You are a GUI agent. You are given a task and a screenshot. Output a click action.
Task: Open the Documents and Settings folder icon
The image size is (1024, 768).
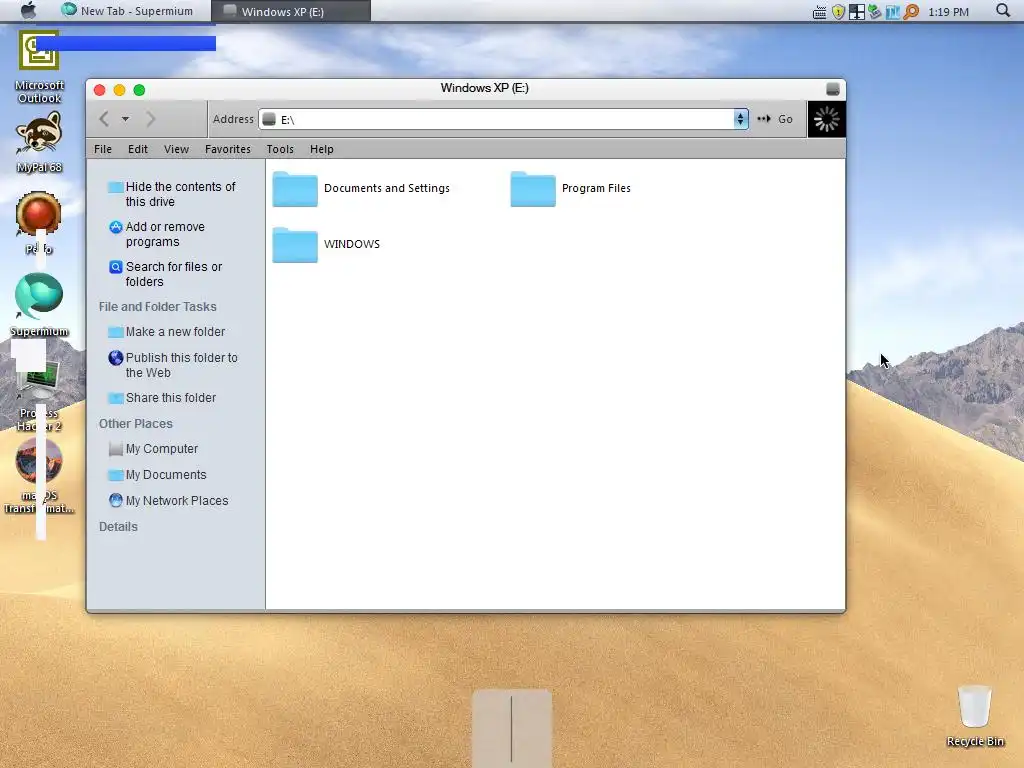tap(295, 189)
